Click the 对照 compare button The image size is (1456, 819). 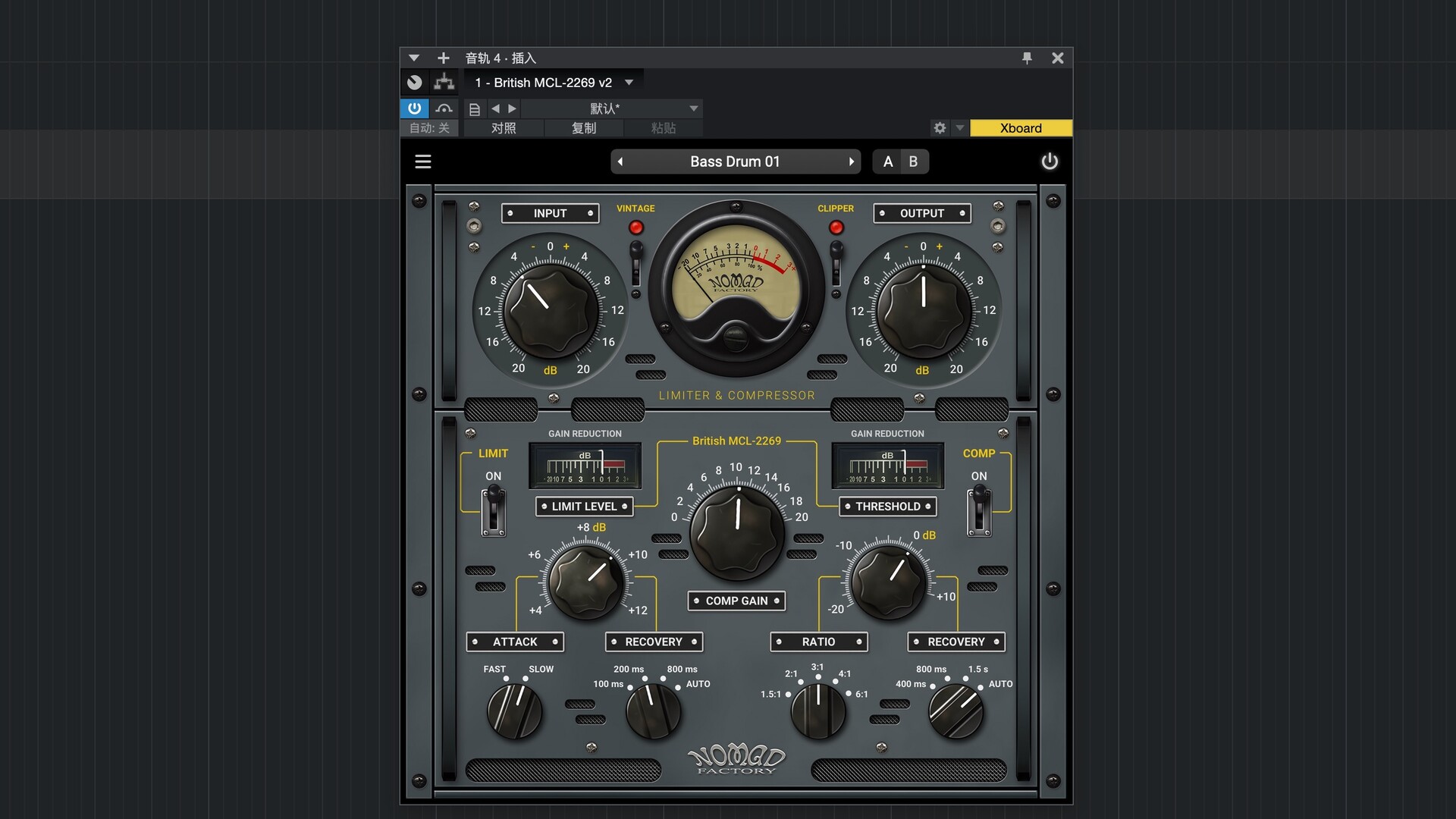pos(504,128)
